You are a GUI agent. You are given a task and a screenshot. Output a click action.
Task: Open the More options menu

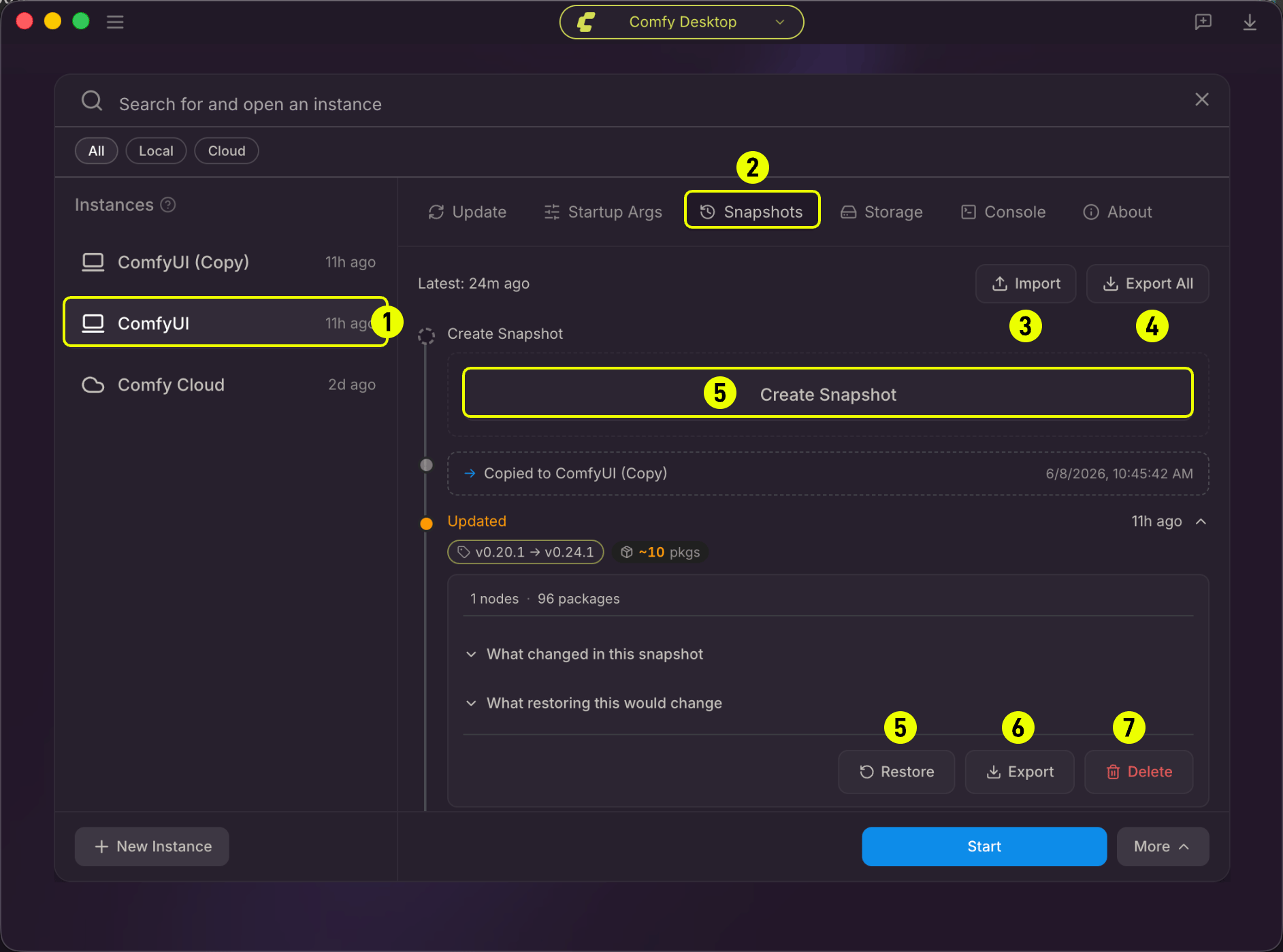pyautogui.click(x=1163, y=847)
